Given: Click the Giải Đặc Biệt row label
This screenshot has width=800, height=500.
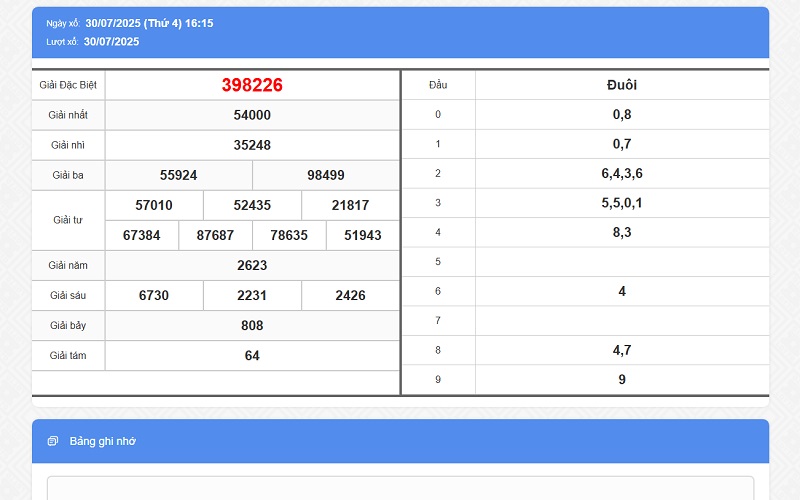Looking at the screenshot, I should click(68, 85).
